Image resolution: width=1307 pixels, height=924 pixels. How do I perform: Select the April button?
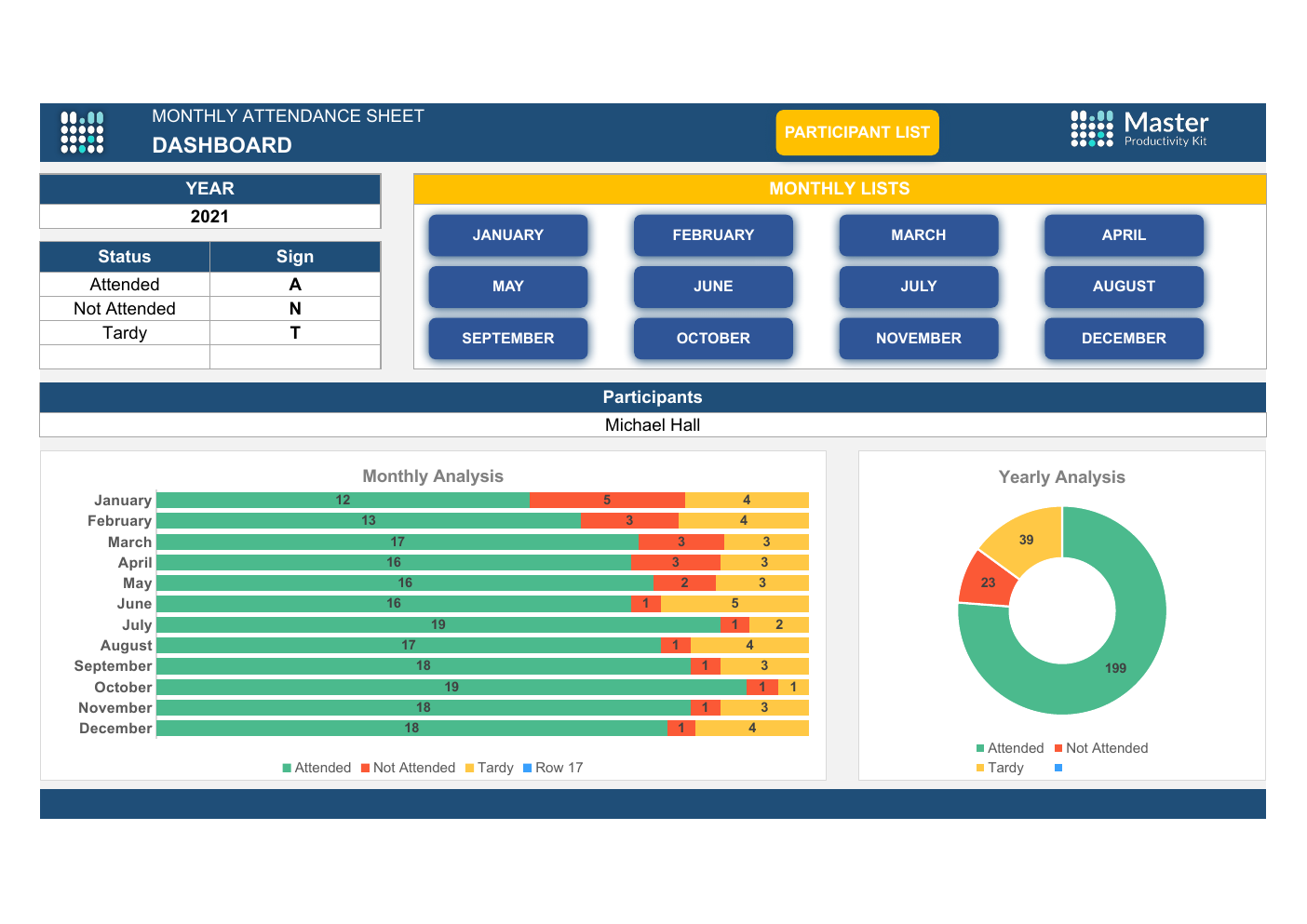[1124, 235]
